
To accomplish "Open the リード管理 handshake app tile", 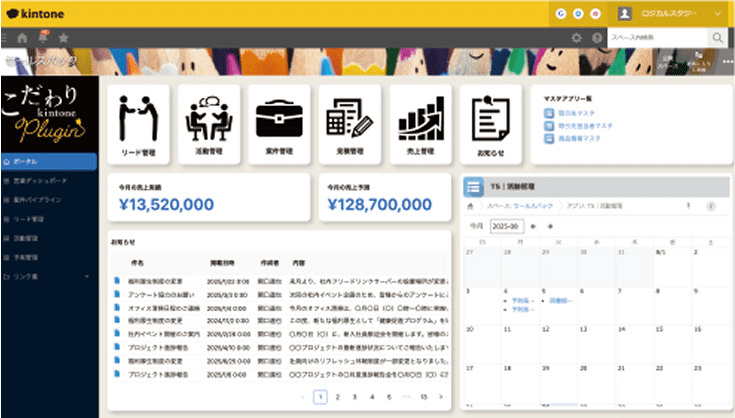I will point(137,124).
